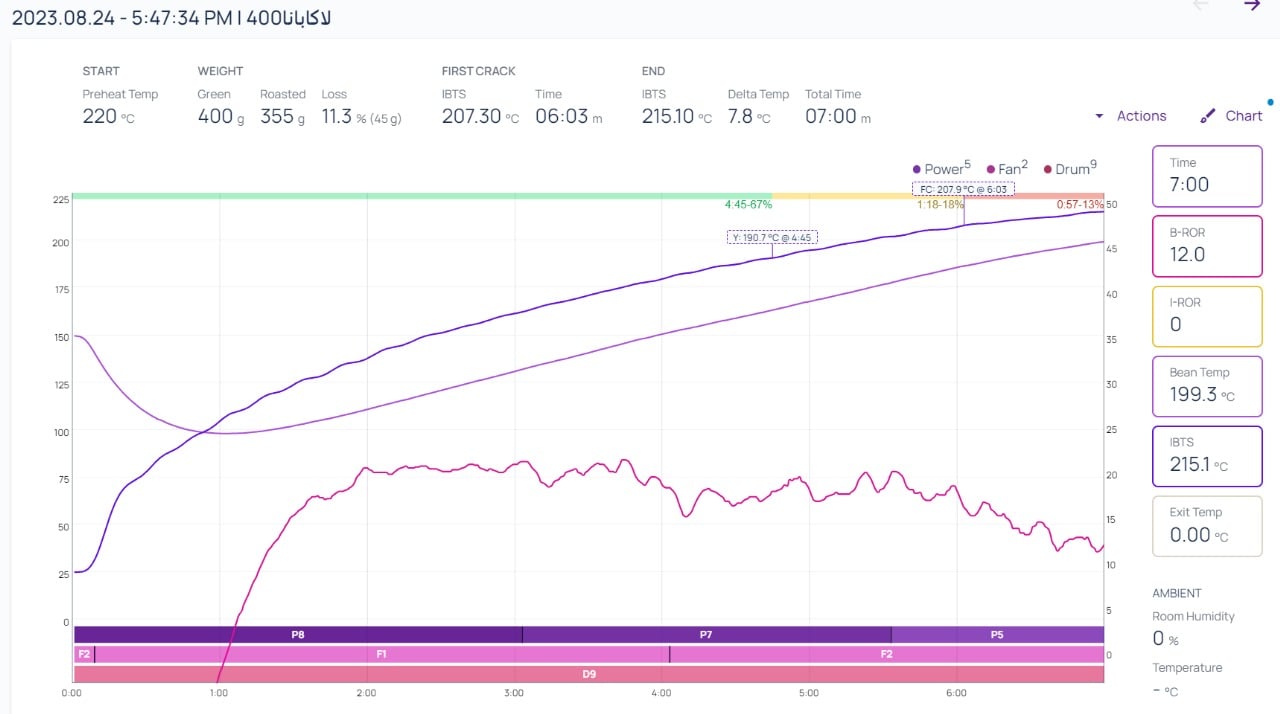Screen dimensions: 1280x714
Task: Select the F1 fan segment bar
Action: pos(381,654)
